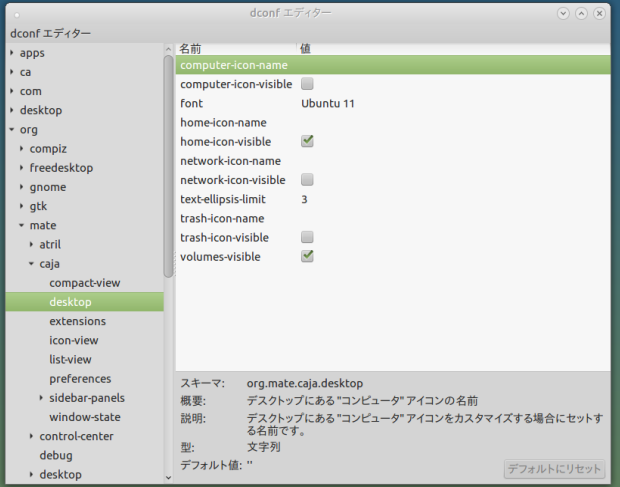620x487 pixels.
Task: Select the network-icon-name key
Action: click(x=231, y=161)
